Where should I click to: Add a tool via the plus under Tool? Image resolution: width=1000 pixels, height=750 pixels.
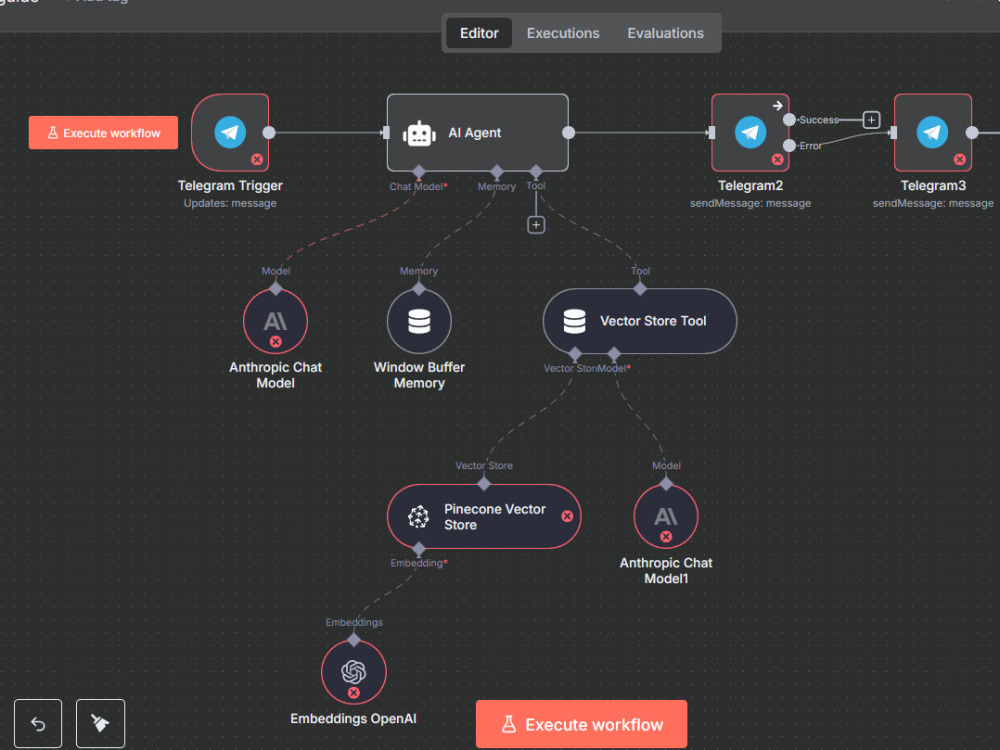pos(536,225)
